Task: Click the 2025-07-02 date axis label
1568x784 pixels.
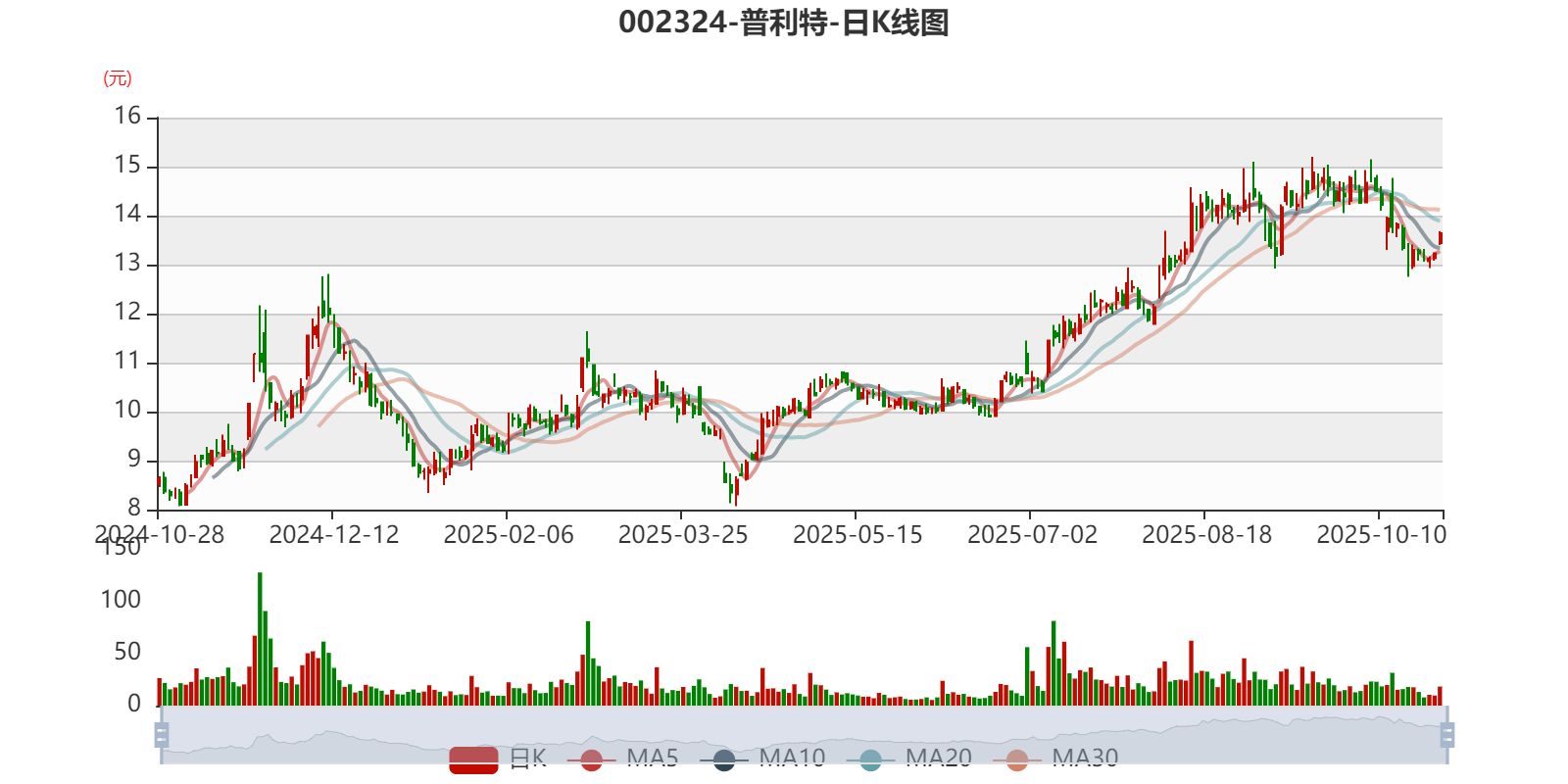Action: click(x=1032, y=535)
